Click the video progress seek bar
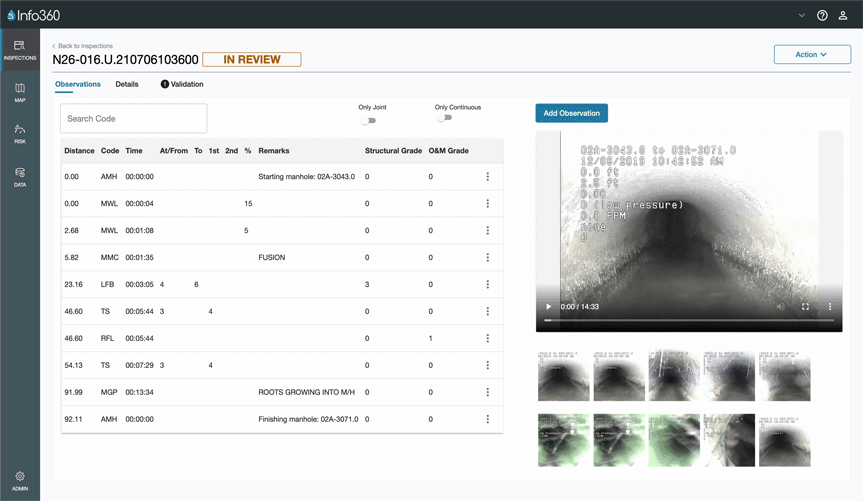This screenshot has width=863, height=501. point(688,320)
